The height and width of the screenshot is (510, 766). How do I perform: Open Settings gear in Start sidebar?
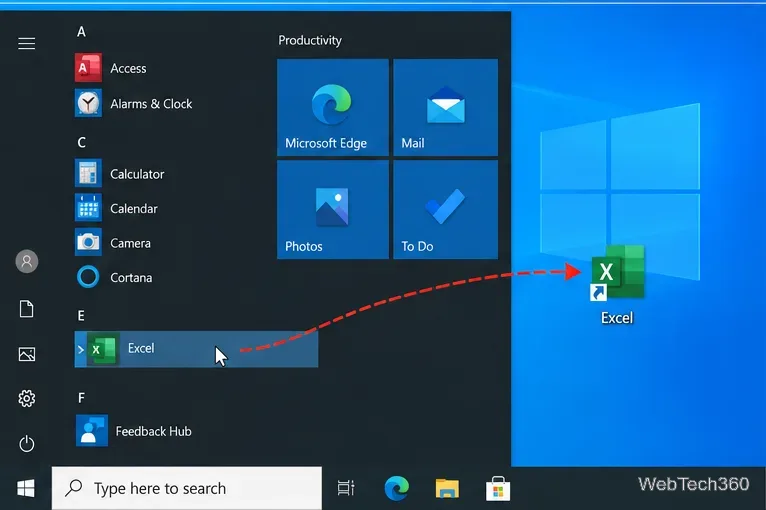26,399
